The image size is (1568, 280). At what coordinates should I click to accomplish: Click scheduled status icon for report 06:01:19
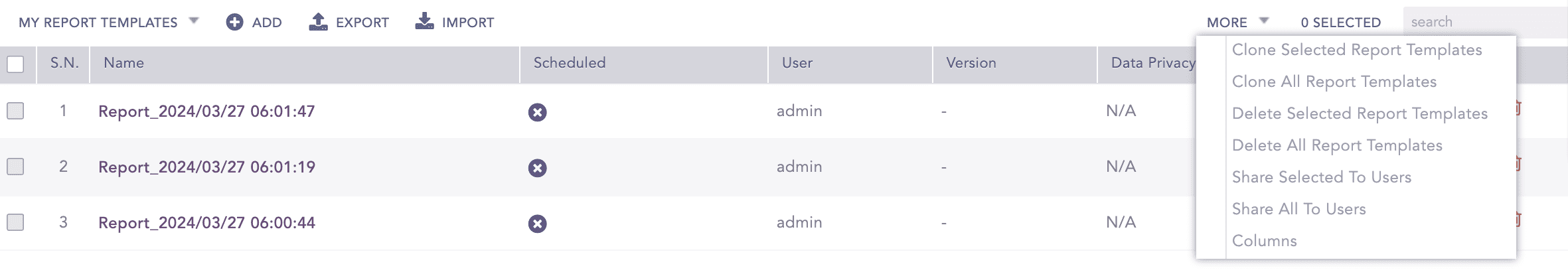tap(537, 168)
